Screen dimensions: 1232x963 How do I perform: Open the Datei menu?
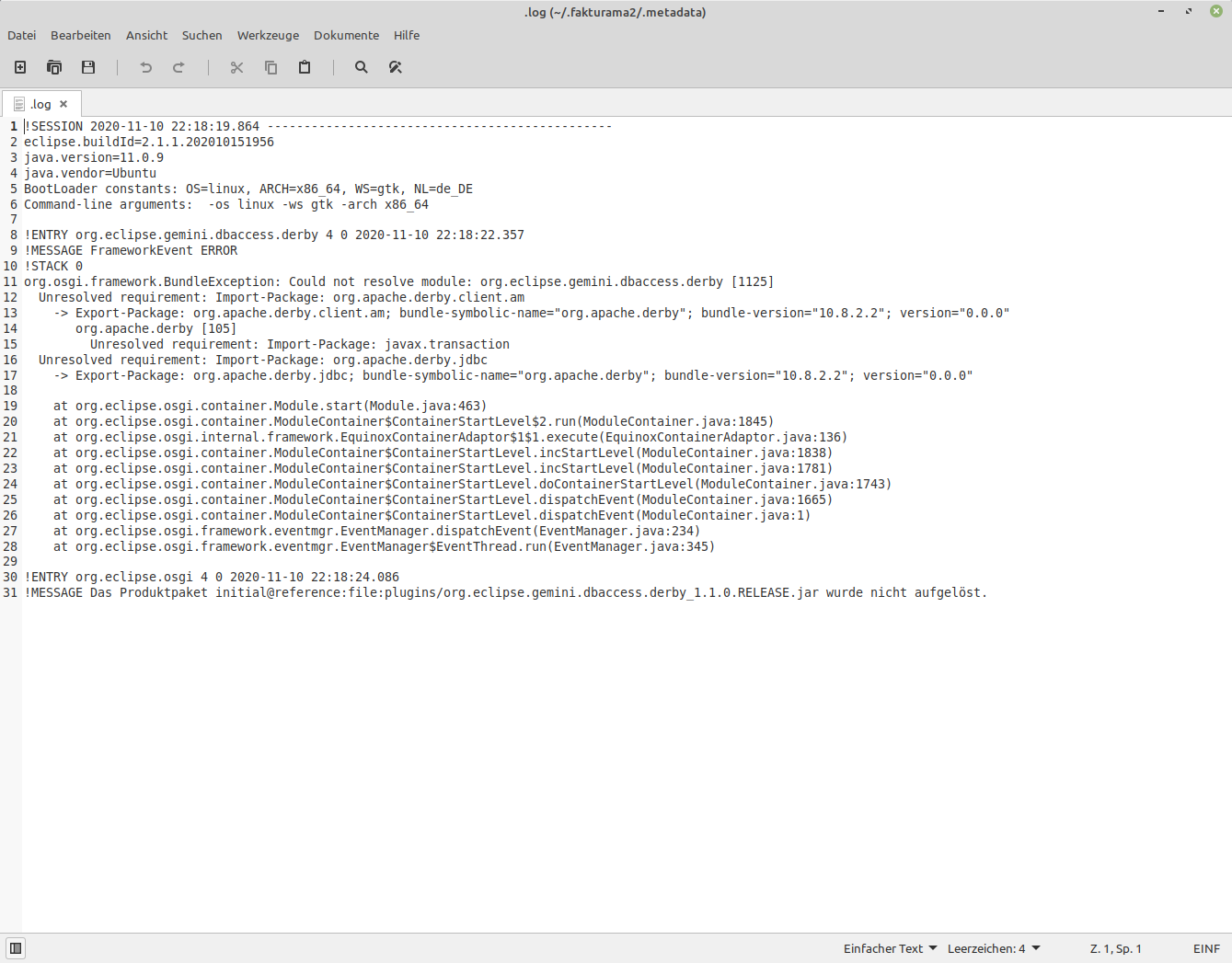22,35
